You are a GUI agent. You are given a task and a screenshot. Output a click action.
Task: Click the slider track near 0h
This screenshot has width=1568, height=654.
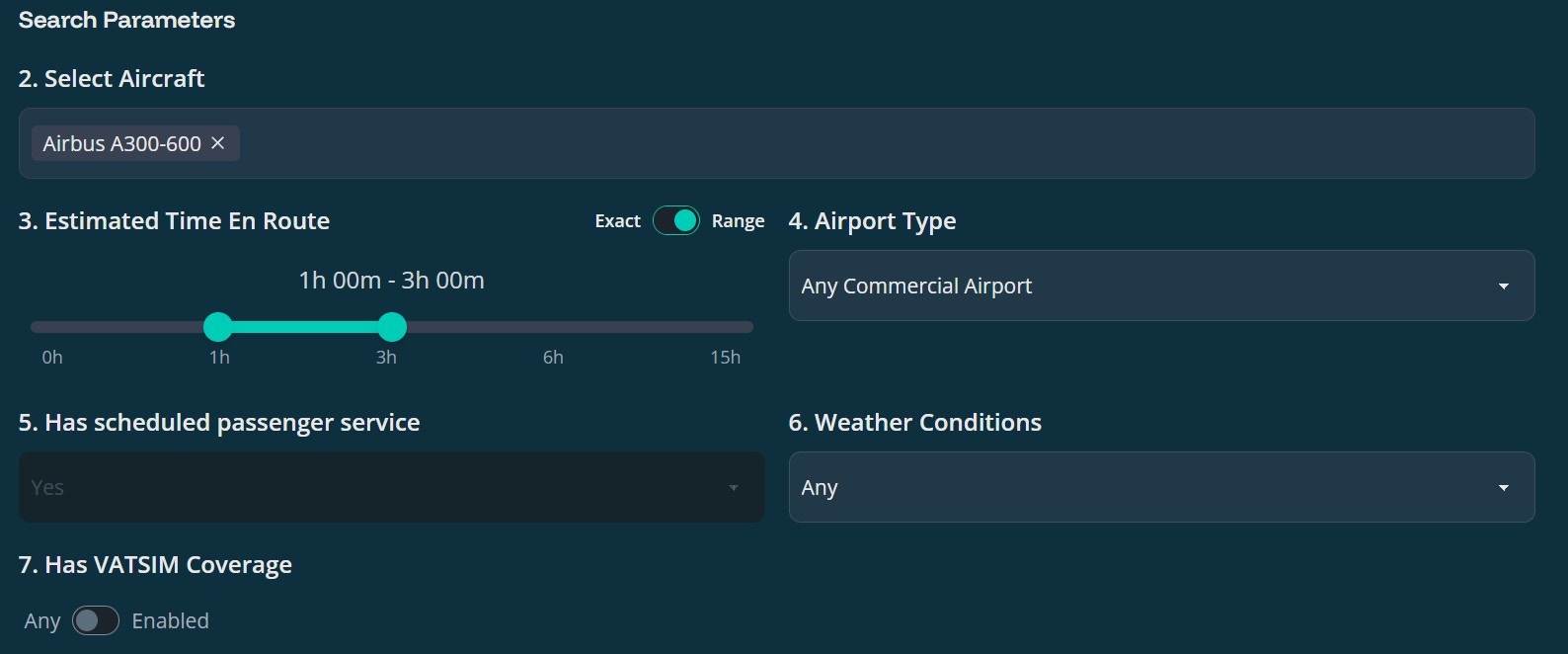[51, 327]
